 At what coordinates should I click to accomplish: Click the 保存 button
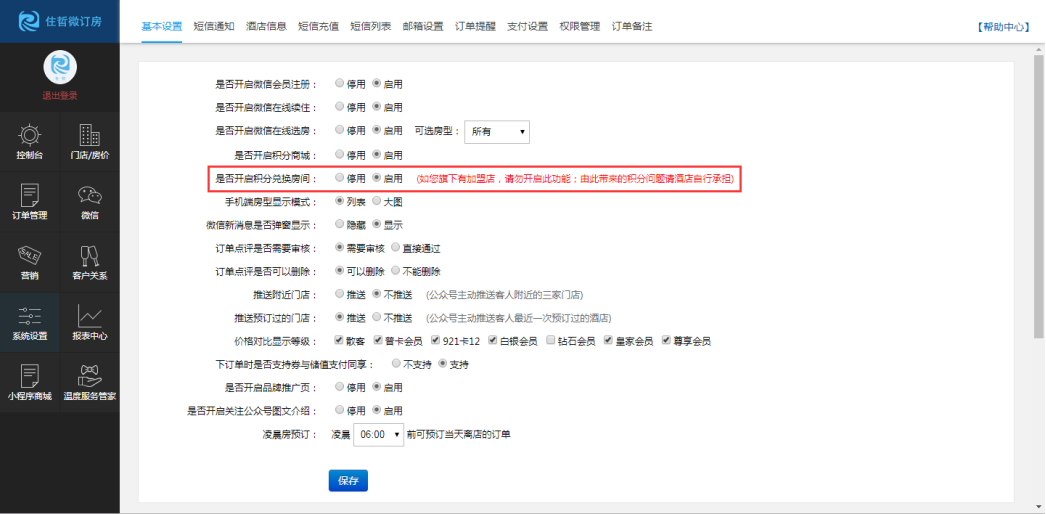pos(348,481)
